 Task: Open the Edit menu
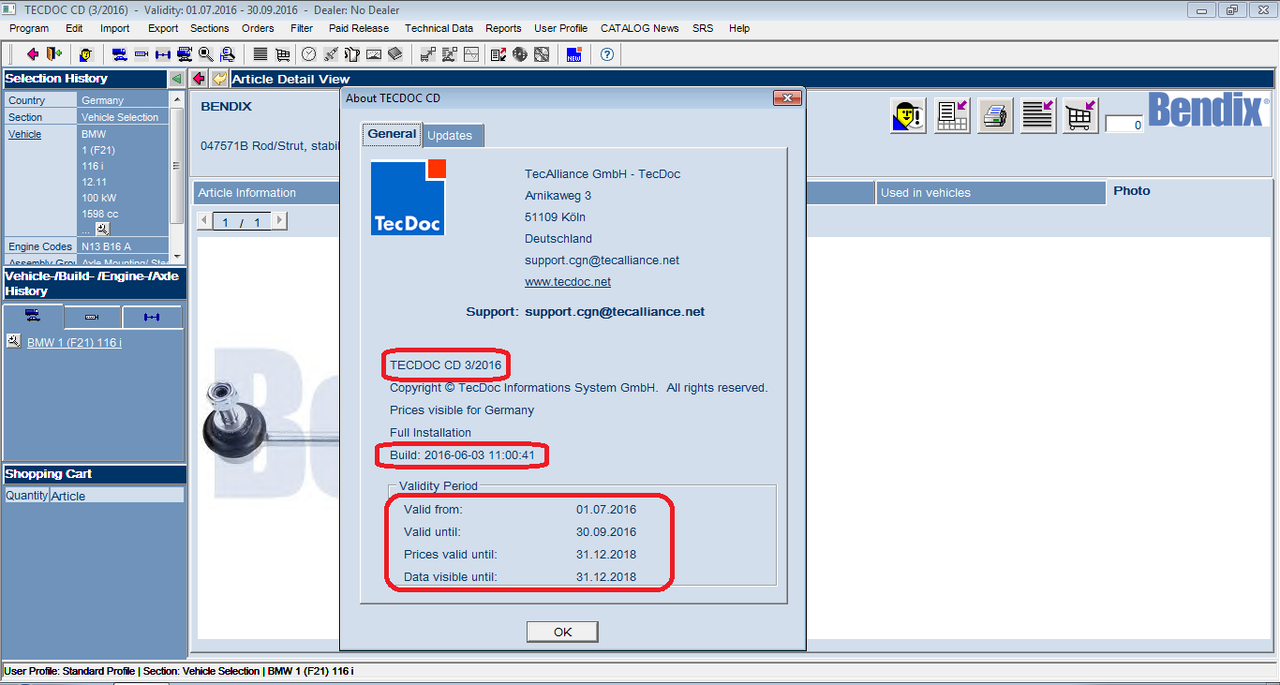point(74,28)
